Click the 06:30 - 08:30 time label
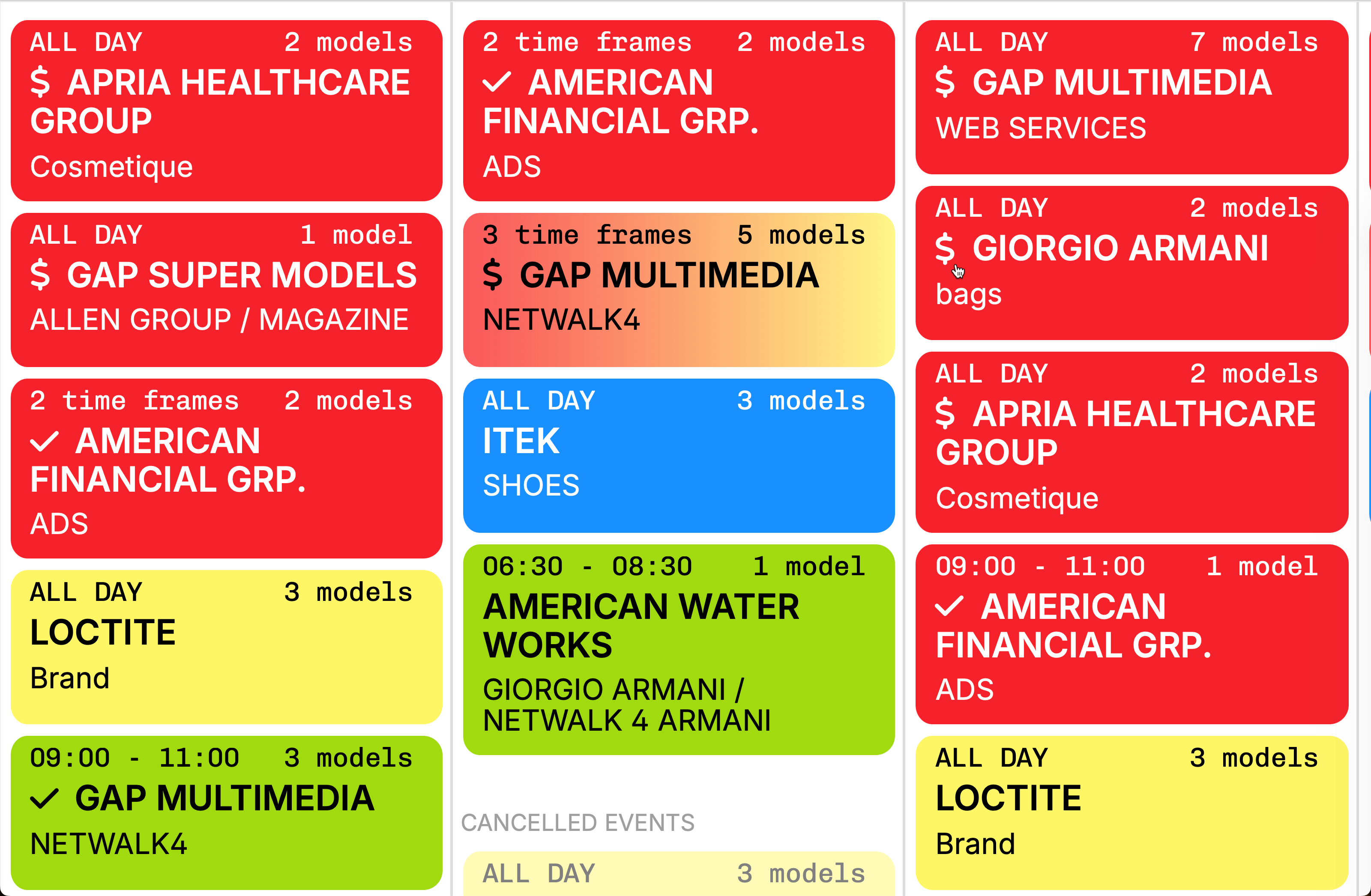1371x896 pixels. pyautogui.click(x=587, y=567)
